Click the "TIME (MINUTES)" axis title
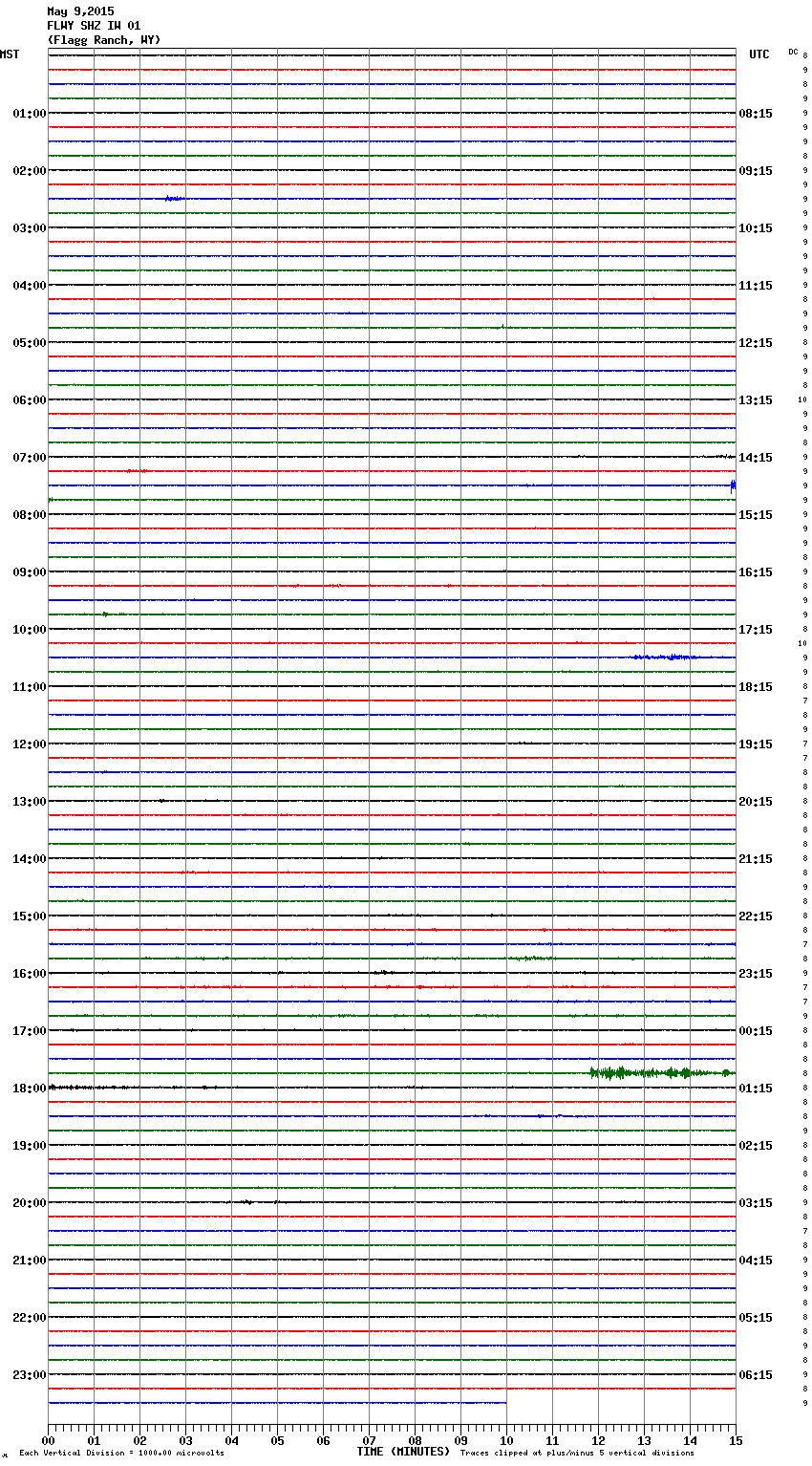Screen dimensions: 812x1466 click(403, 1452)
